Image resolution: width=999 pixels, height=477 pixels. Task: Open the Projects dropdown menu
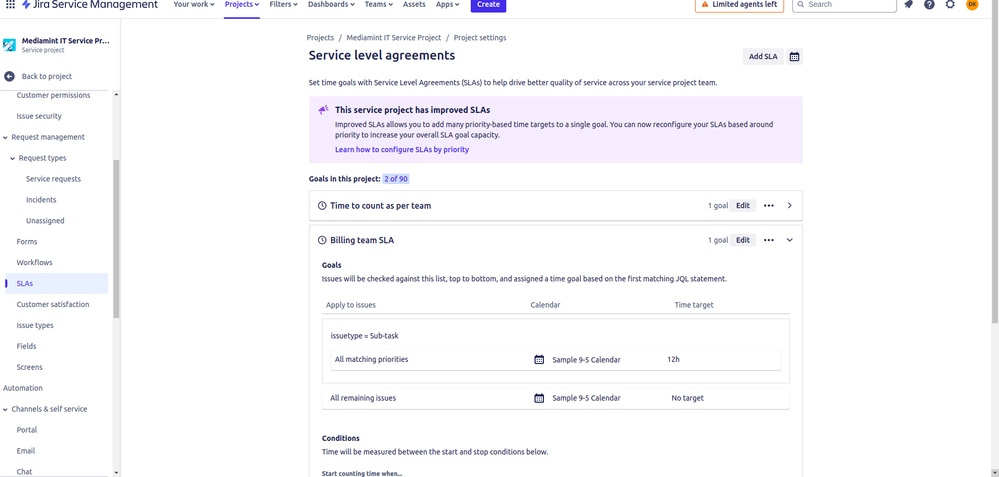(x=241, y=4)
